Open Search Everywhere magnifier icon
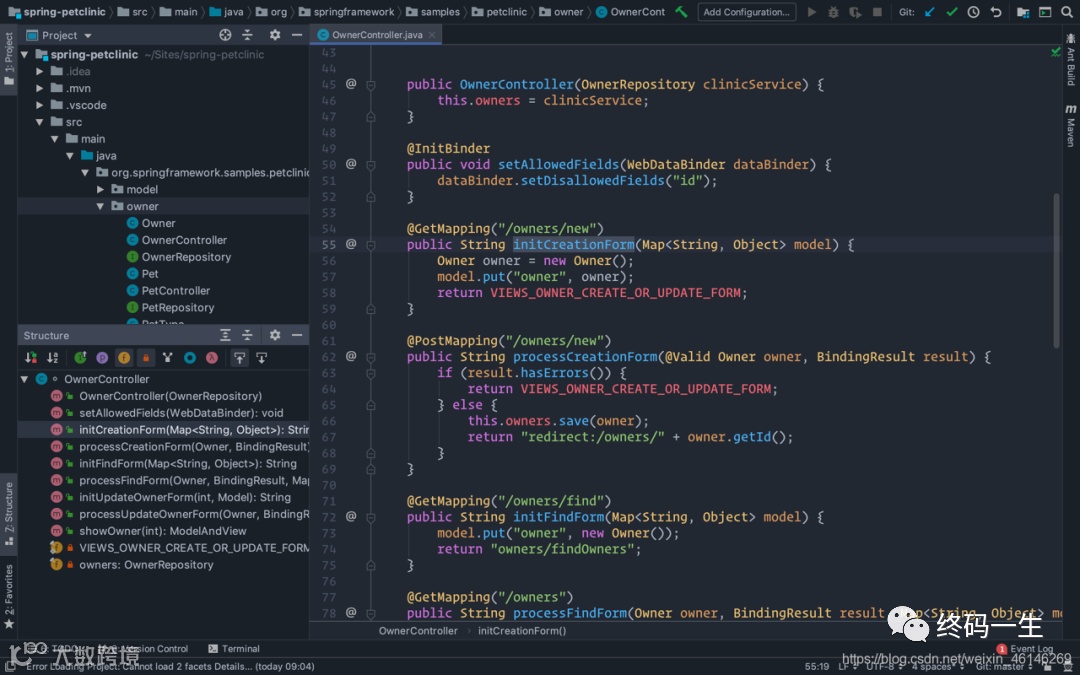Viewport: 1080px width, 675px height. (x=1066, y=12)
